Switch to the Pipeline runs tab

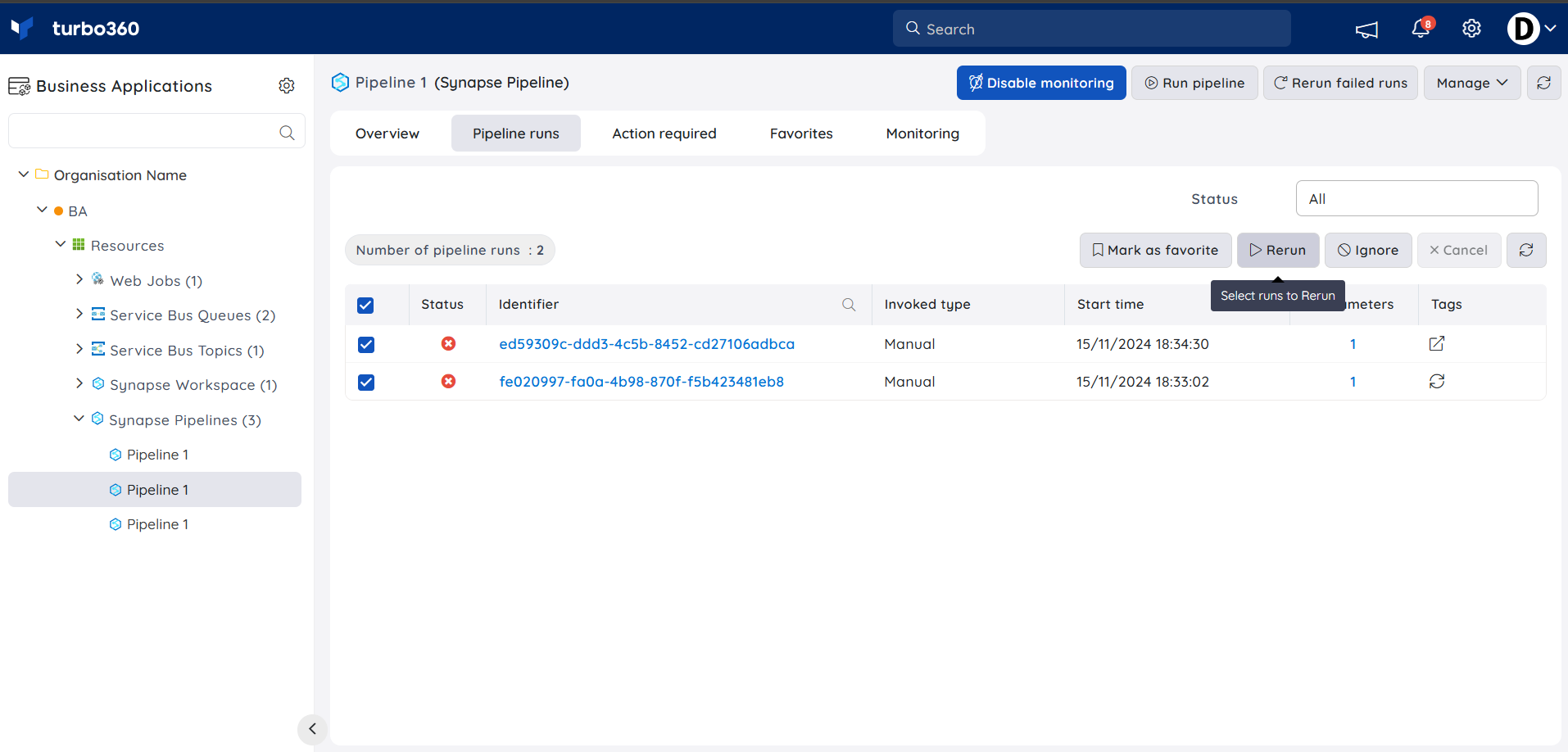[x=516, y=134]
